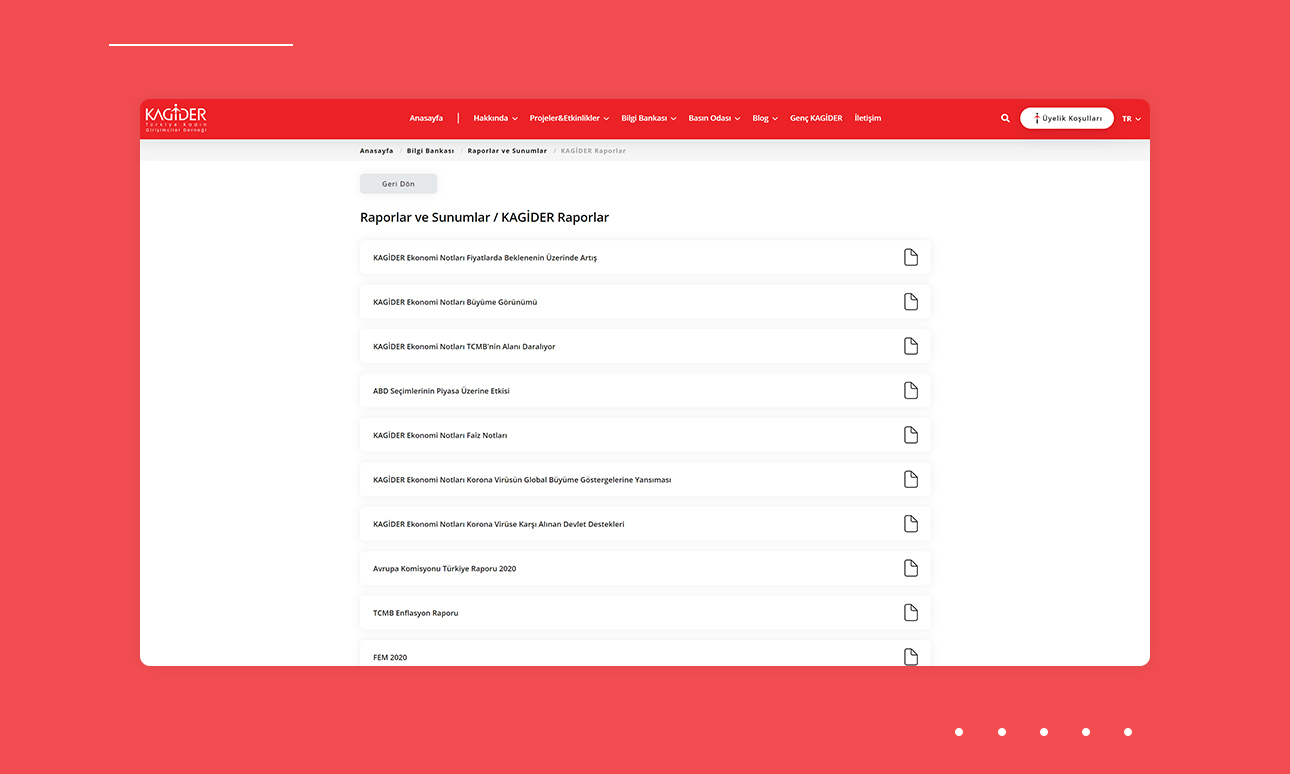Open document icon for Fiyatlarda Beklenenin Üzerinde Artış
The height and width of the screenshot is (774, 1290).
pos(911,257)
